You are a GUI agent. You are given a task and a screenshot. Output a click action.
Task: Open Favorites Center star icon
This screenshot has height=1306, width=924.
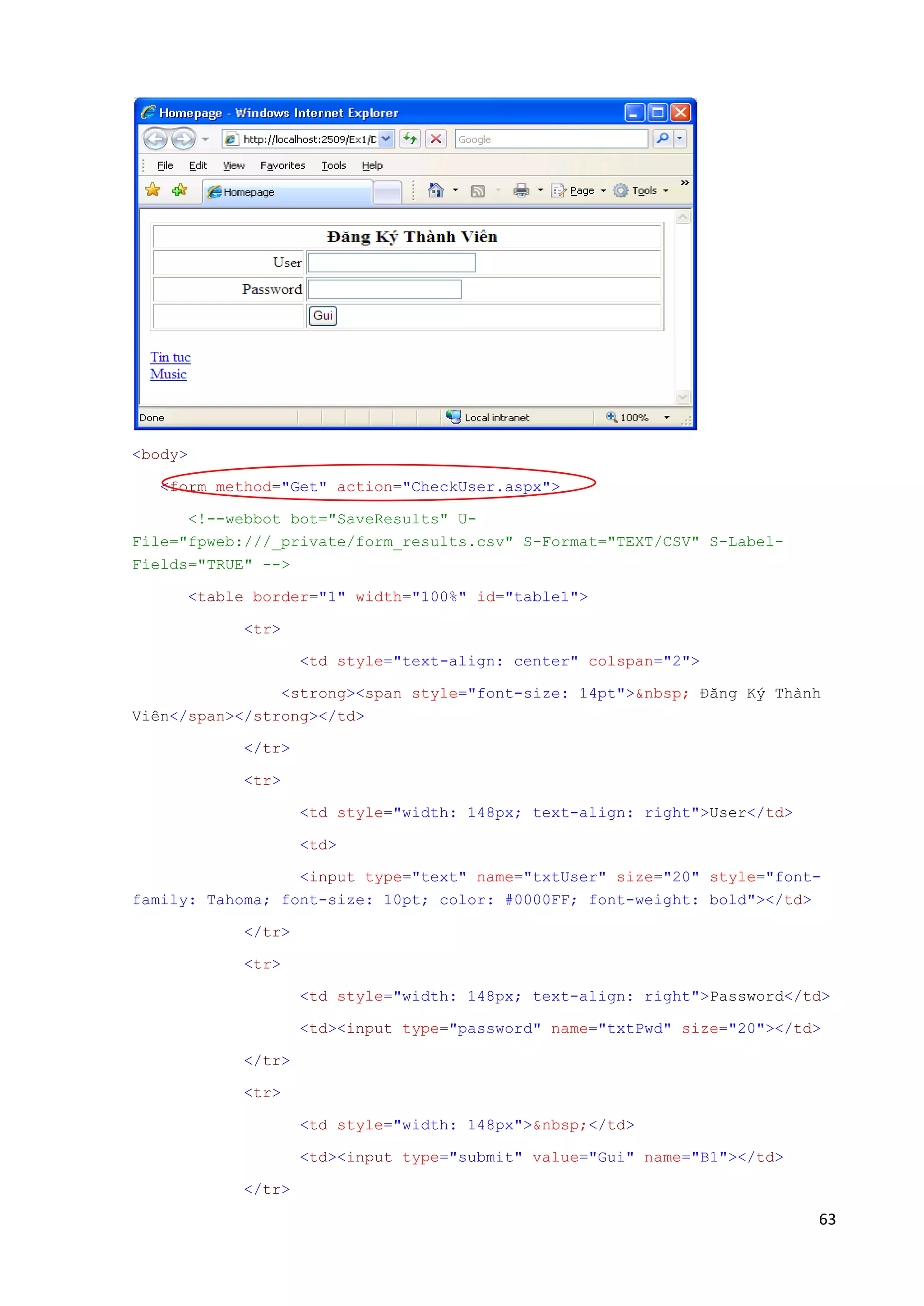click(x=153, y=190)
